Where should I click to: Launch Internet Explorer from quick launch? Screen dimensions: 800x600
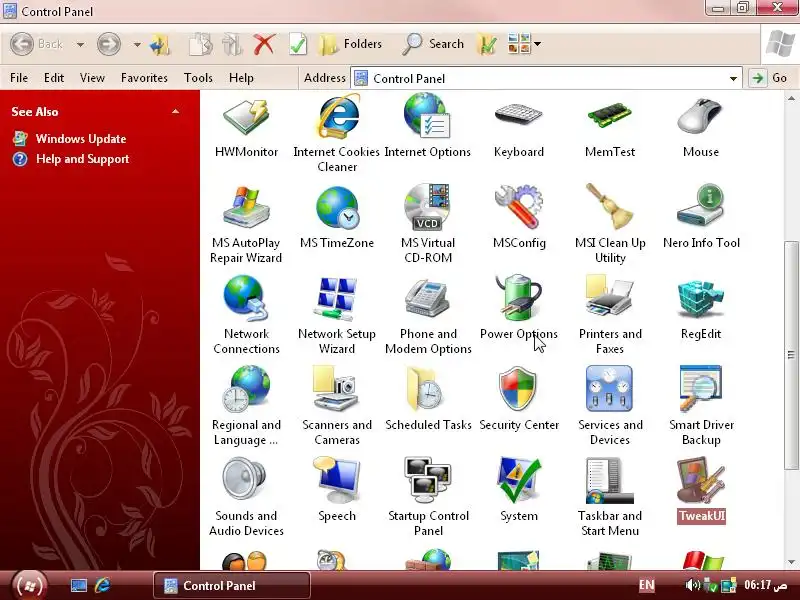pos(103,585)
